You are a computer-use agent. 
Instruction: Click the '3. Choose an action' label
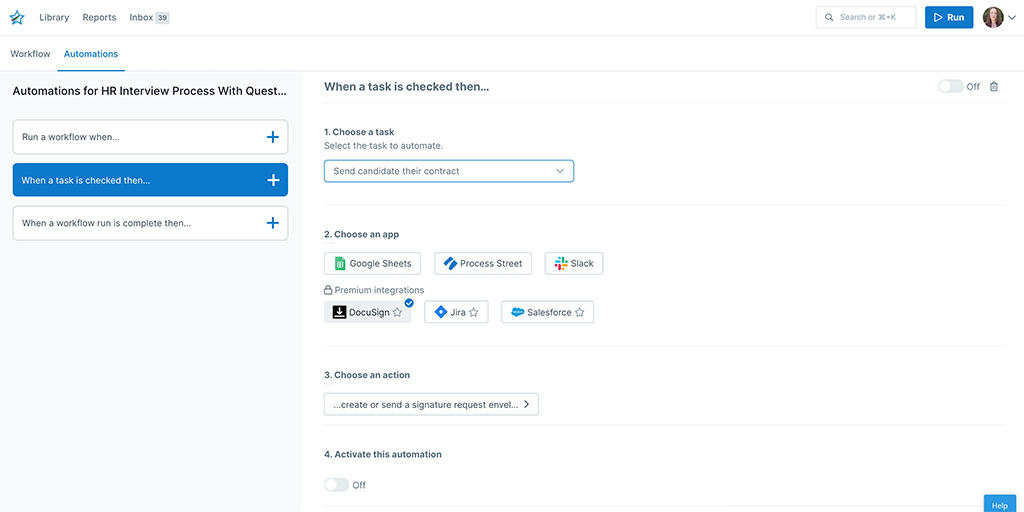(x=367, y=375)
